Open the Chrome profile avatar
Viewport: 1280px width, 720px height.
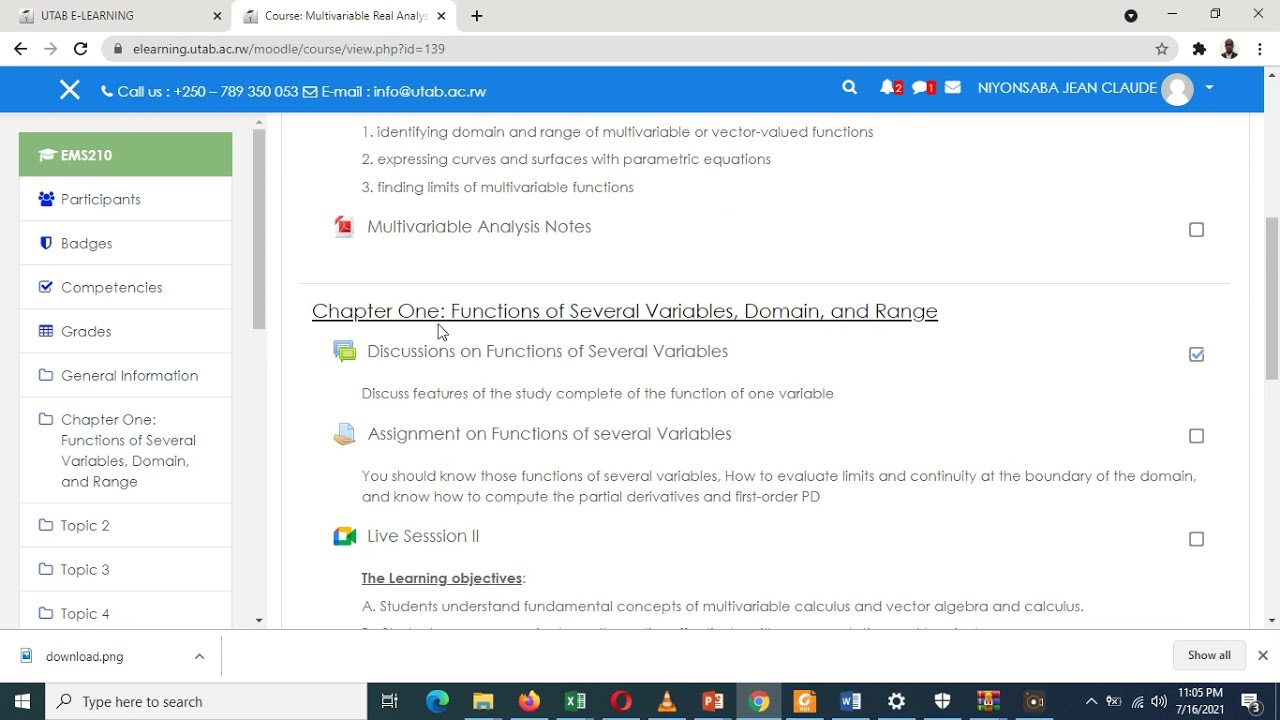[1230, 48]
